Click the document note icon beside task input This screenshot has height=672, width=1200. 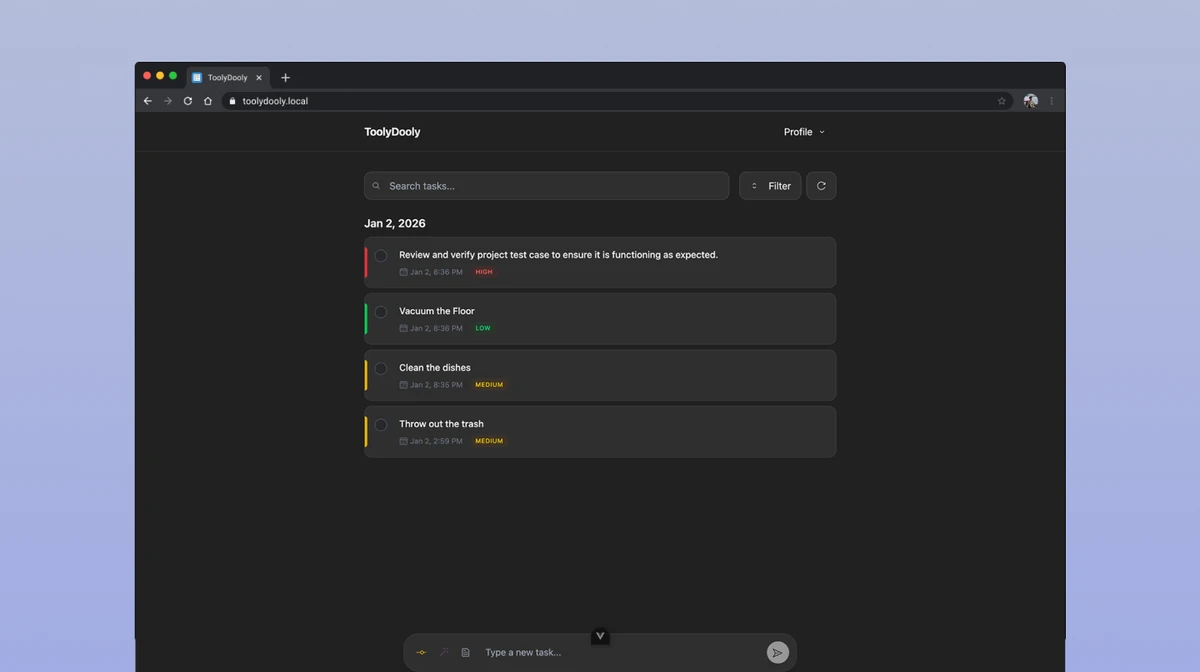pos(465,653)
